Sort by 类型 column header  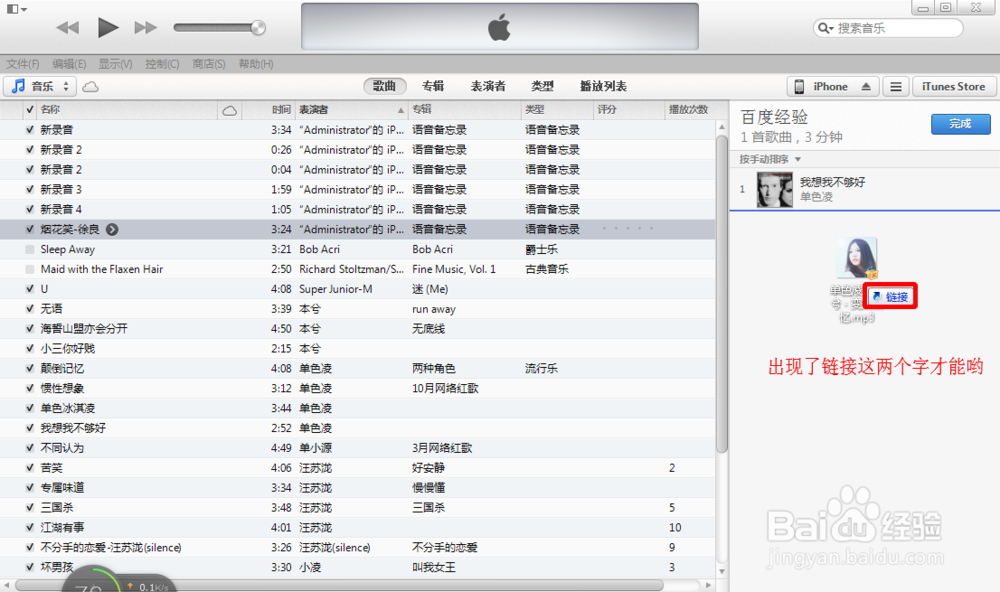coord(557,110)
